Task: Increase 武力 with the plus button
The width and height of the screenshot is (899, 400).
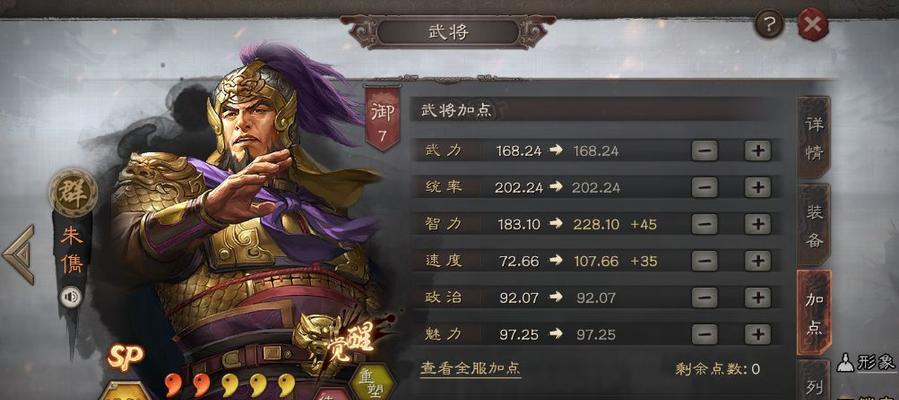Action: 757,151
